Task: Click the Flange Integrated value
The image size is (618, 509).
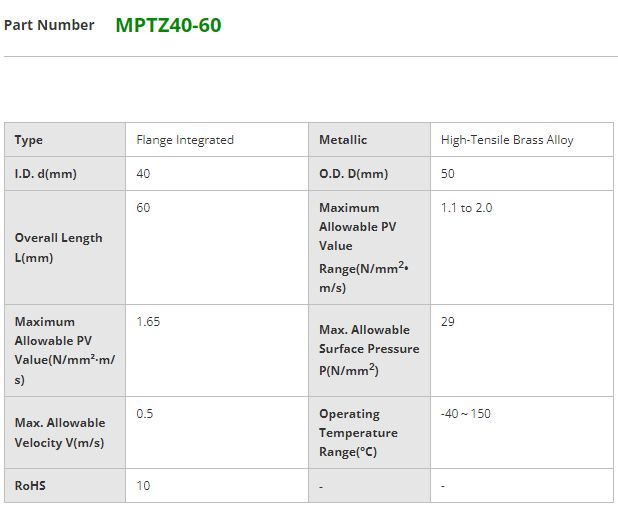Action: (185, 140)
